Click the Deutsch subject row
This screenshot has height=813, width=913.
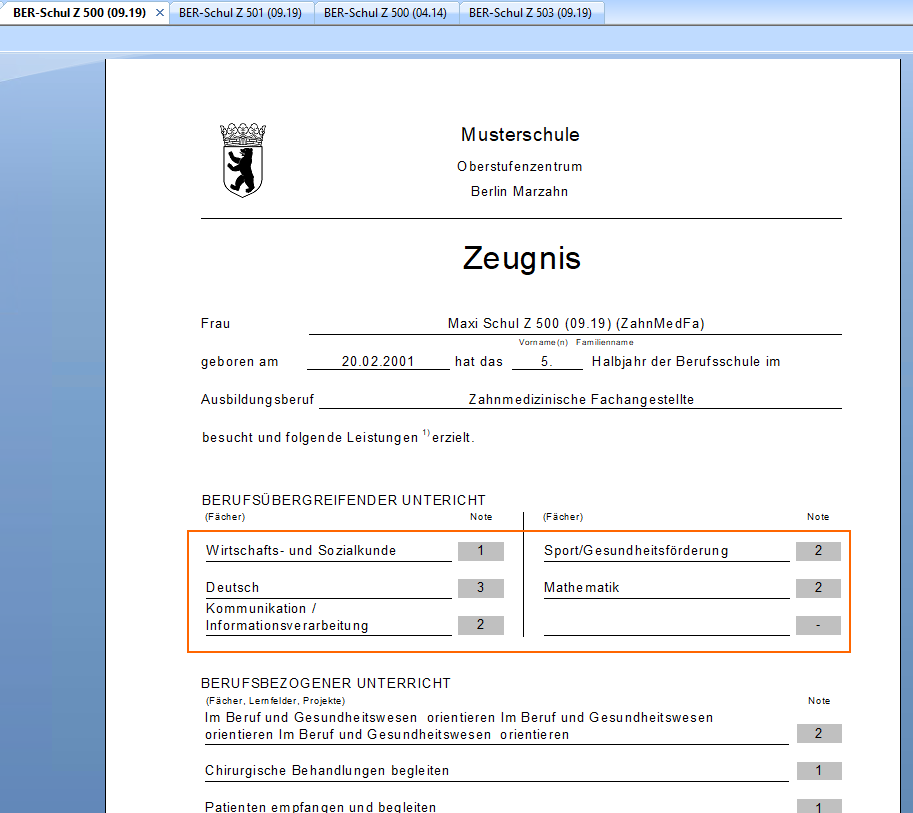pyautogui.click(x=328, y=588)
